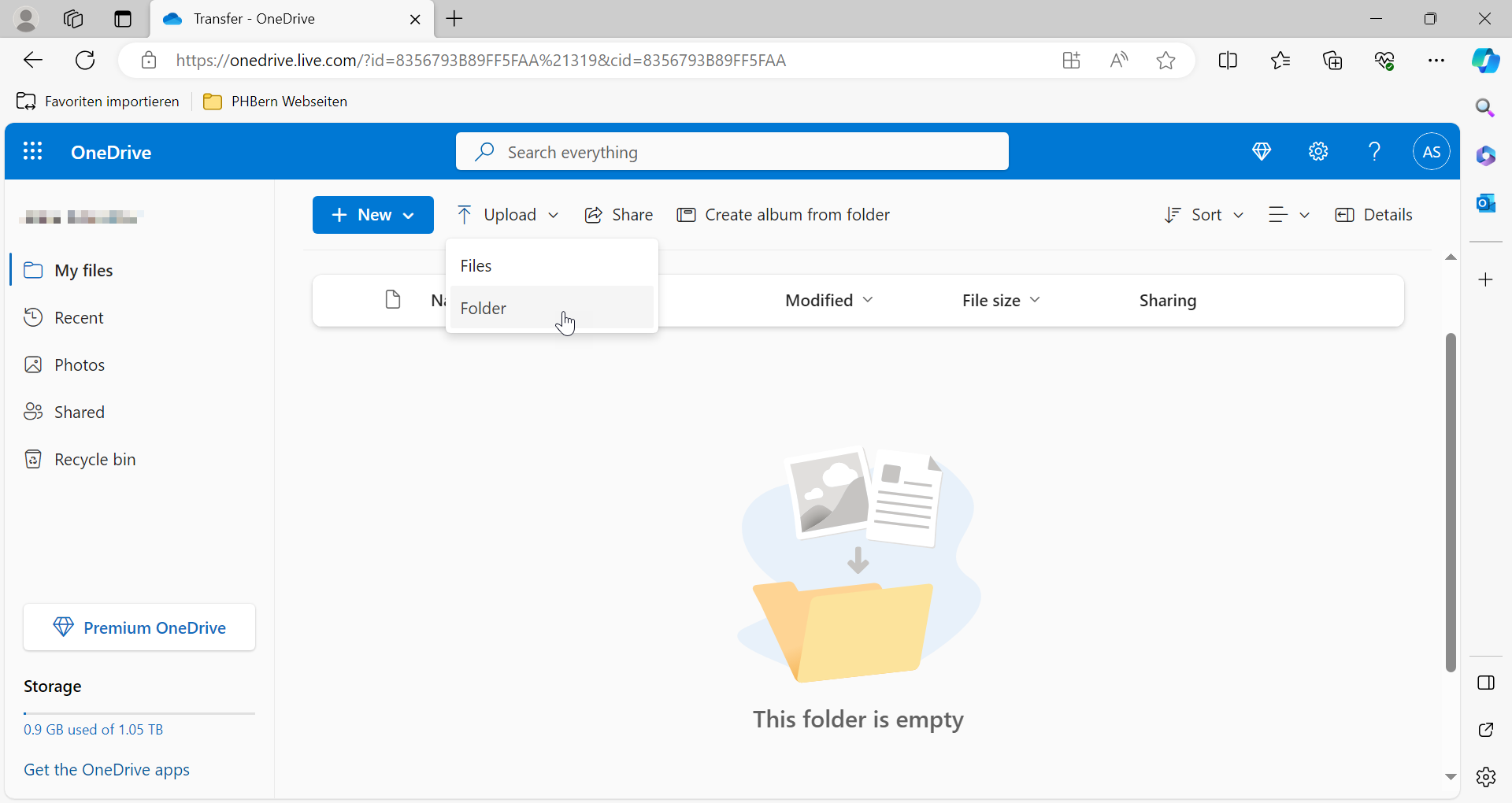Toggle the Details pane
Image resolution: width=1512 pixels, height=803 pixels.
1374,215
